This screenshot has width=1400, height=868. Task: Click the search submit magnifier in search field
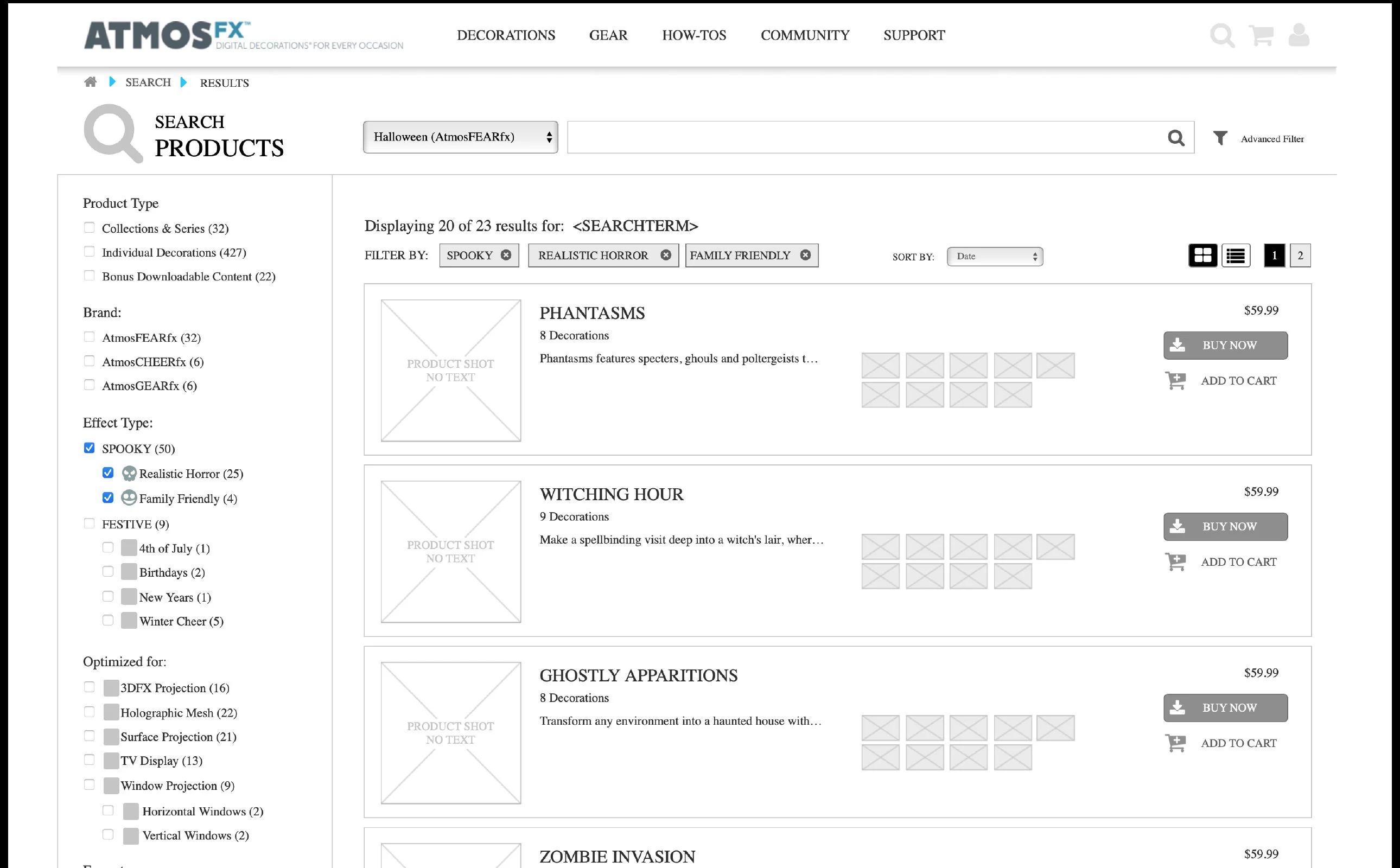(1176, 138)
